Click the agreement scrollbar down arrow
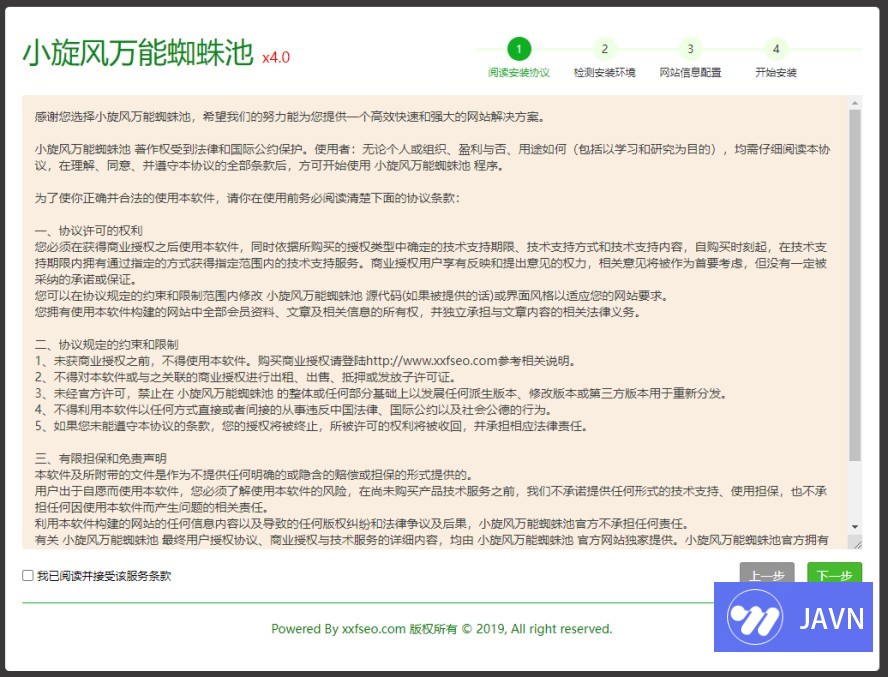 click(855, 527)
